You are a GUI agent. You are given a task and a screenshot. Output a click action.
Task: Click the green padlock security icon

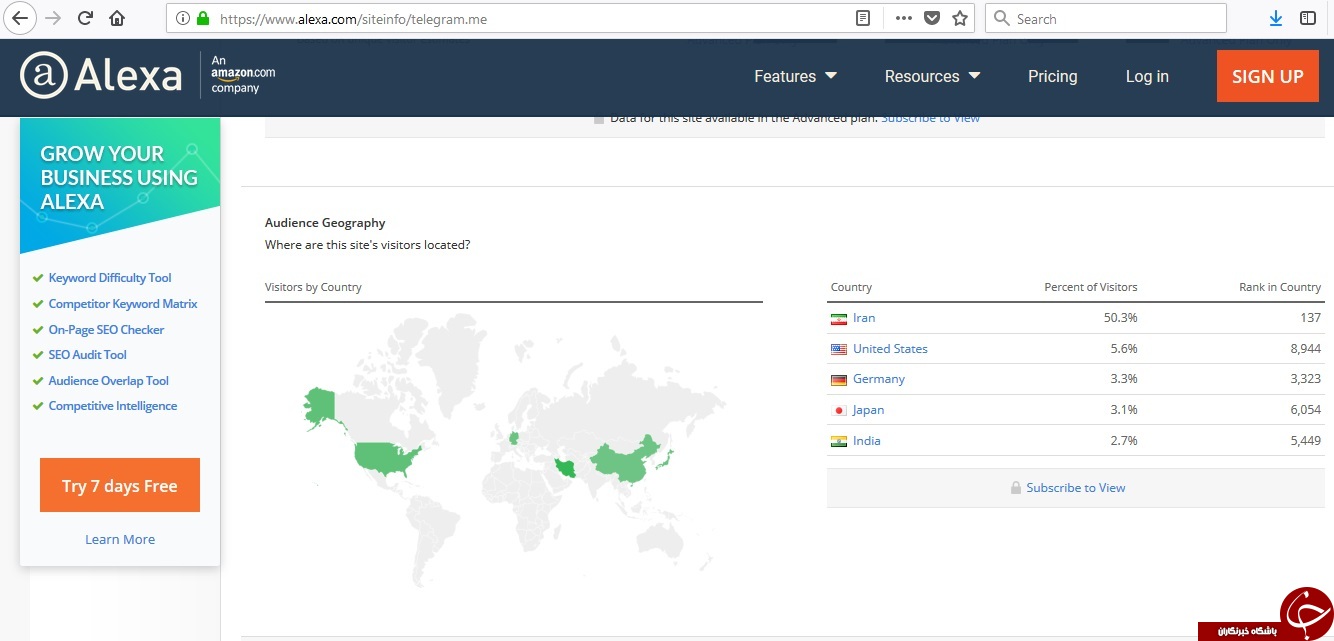pos(203,18)
